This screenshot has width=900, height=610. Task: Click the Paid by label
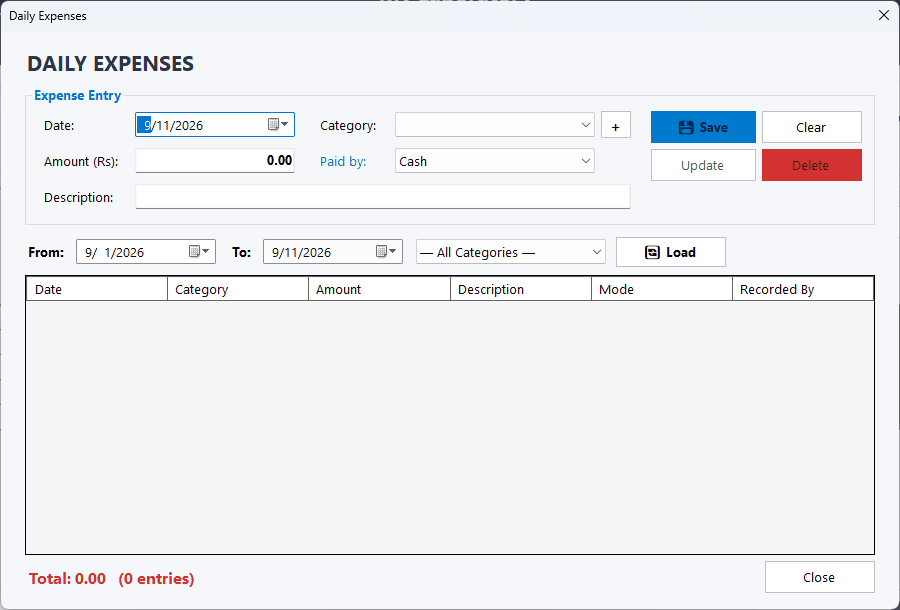pyautogui.click(x=343, y=161)
